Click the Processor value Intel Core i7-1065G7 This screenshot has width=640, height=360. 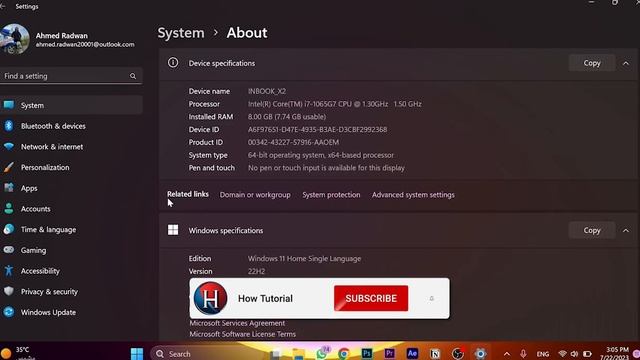[x=335, y=104]
